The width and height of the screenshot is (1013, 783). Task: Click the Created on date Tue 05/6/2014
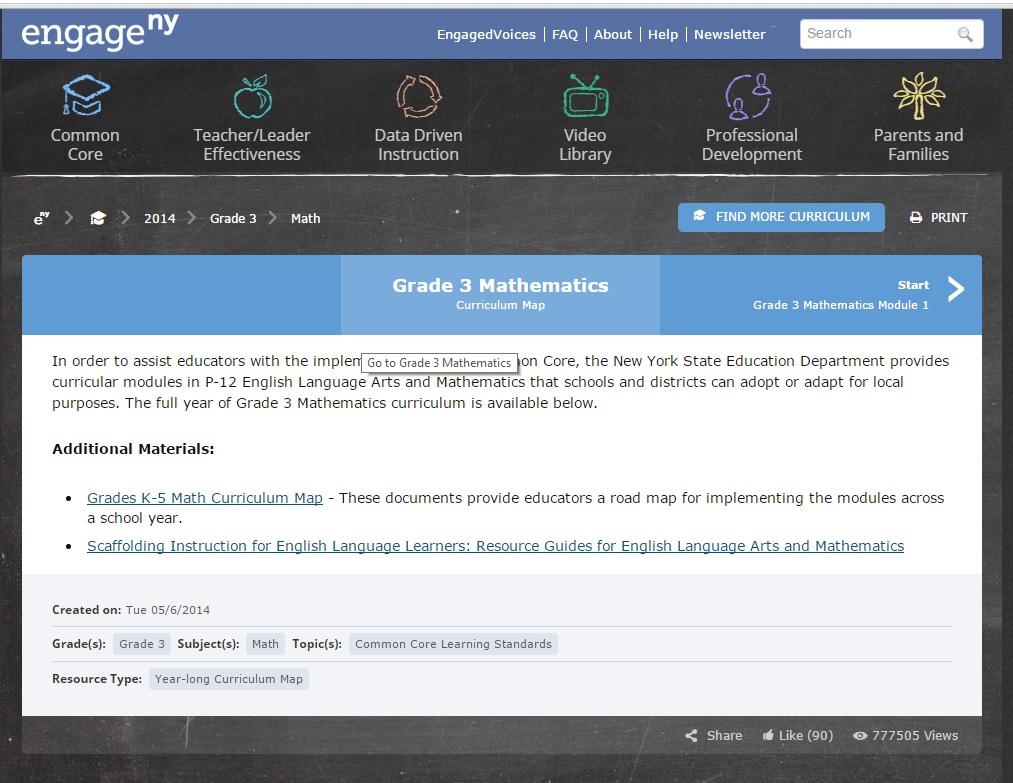click(x=168, y=610)
